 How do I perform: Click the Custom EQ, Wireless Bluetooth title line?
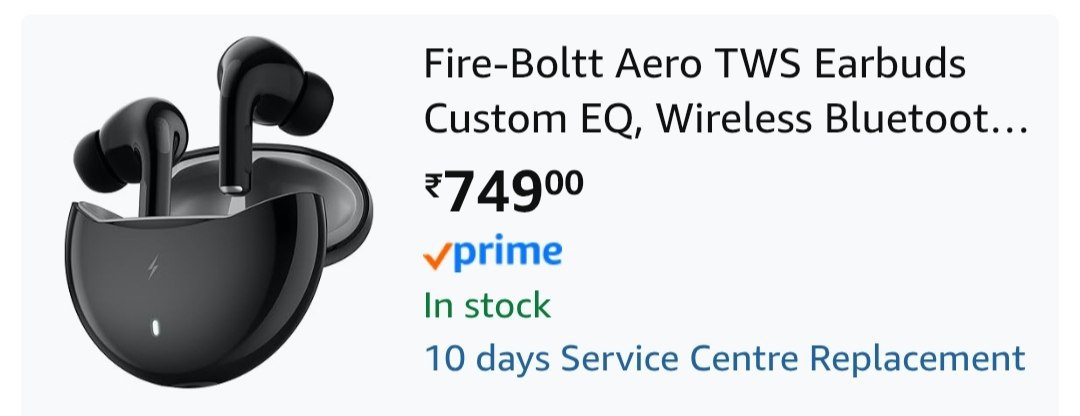click(712, 119)
